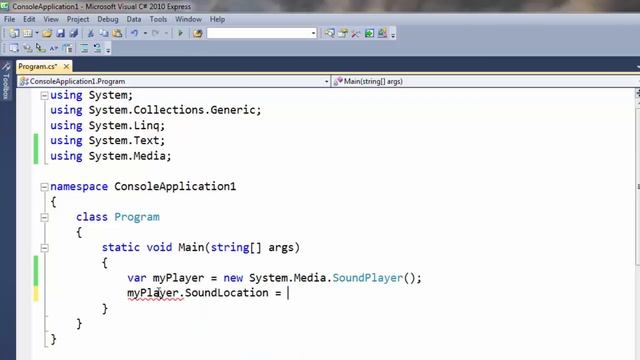Open the Debug menu
Image resolution: width=640 pixels, height=360 pixels.
coord(108,19)
